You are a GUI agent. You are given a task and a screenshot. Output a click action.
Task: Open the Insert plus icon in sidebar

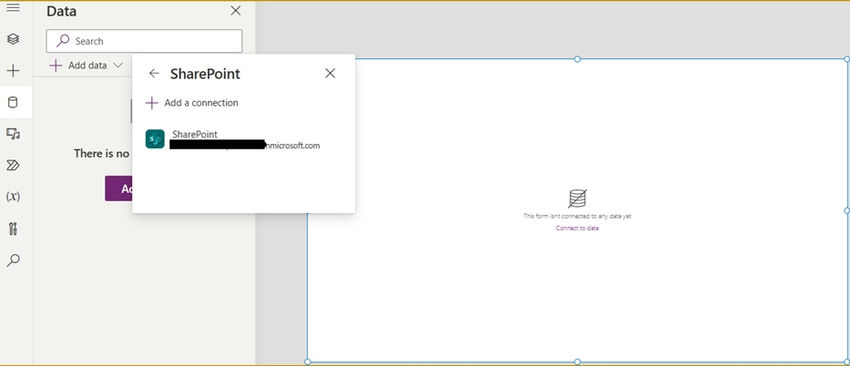(13, 70)
